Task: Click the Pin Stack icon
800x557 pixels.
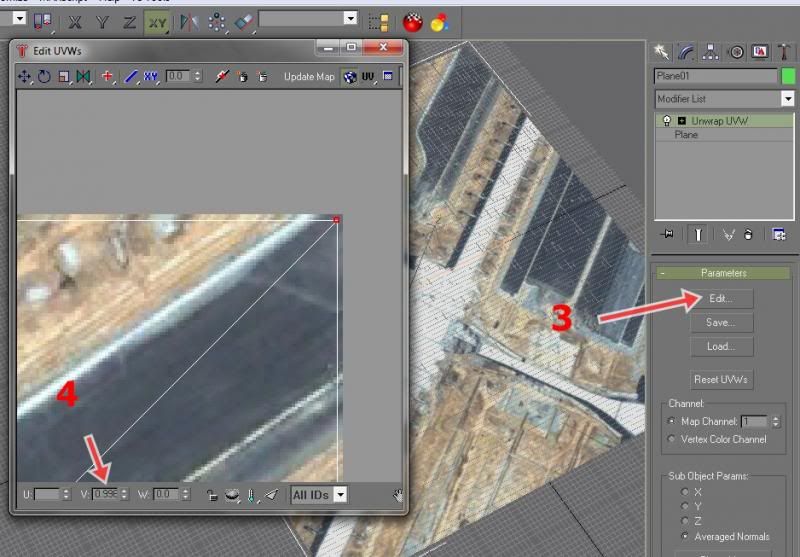Action: (667, 234)
